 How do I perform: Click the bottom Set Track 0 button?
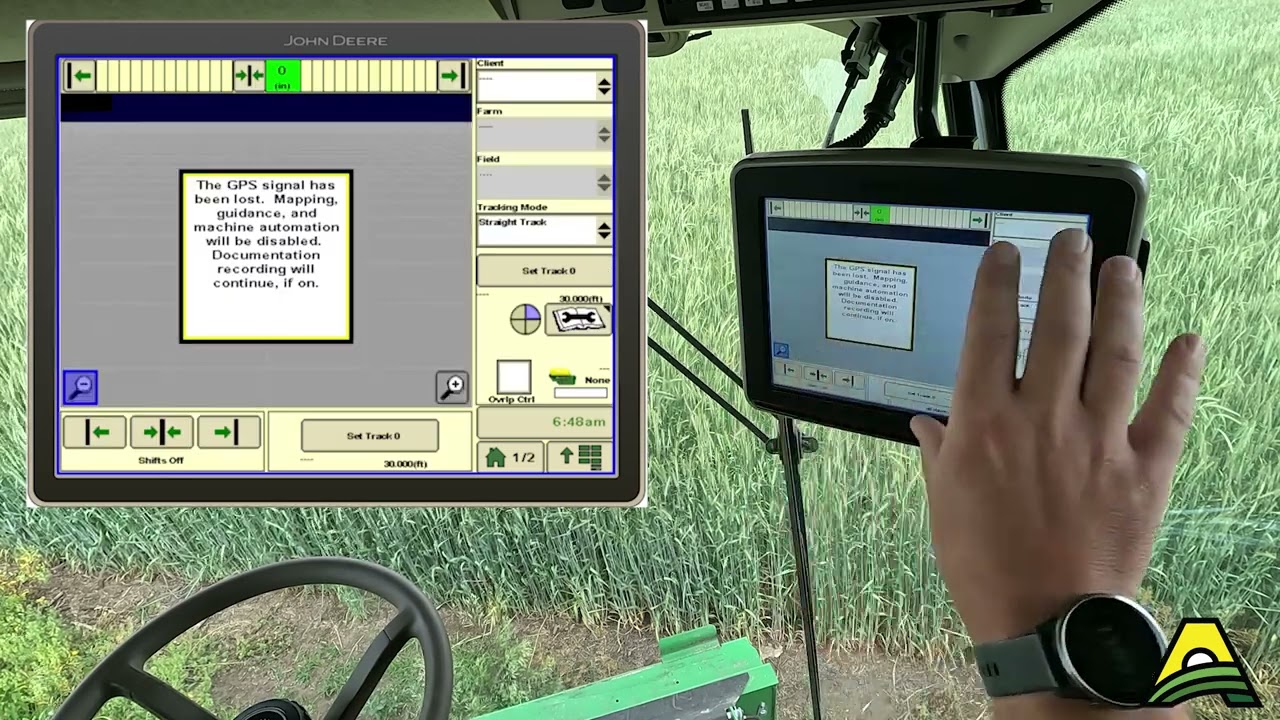tap(370, 436)
